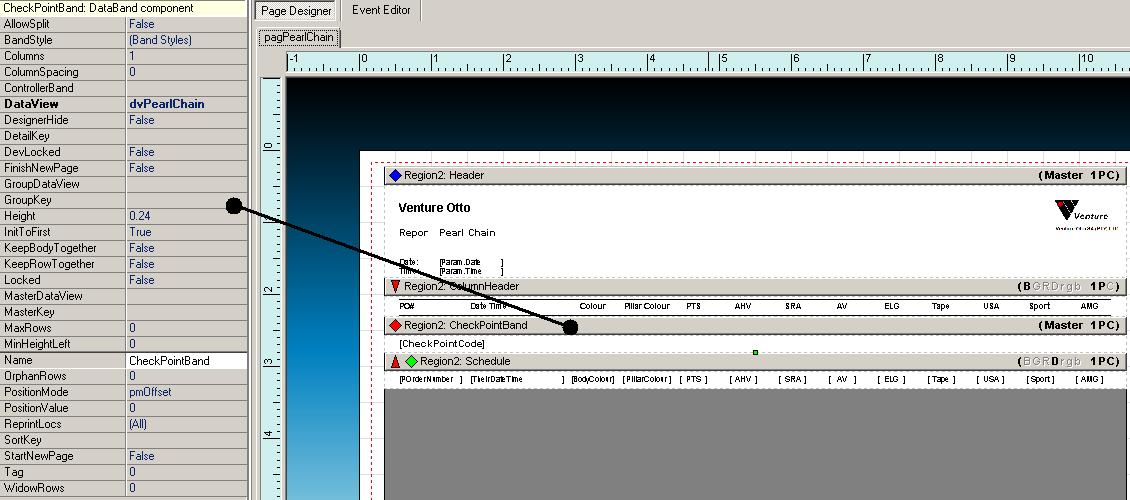Select the [Param.Date] field in header
1130x500 pixels.
pyautogui.click(x=471, y=262)
